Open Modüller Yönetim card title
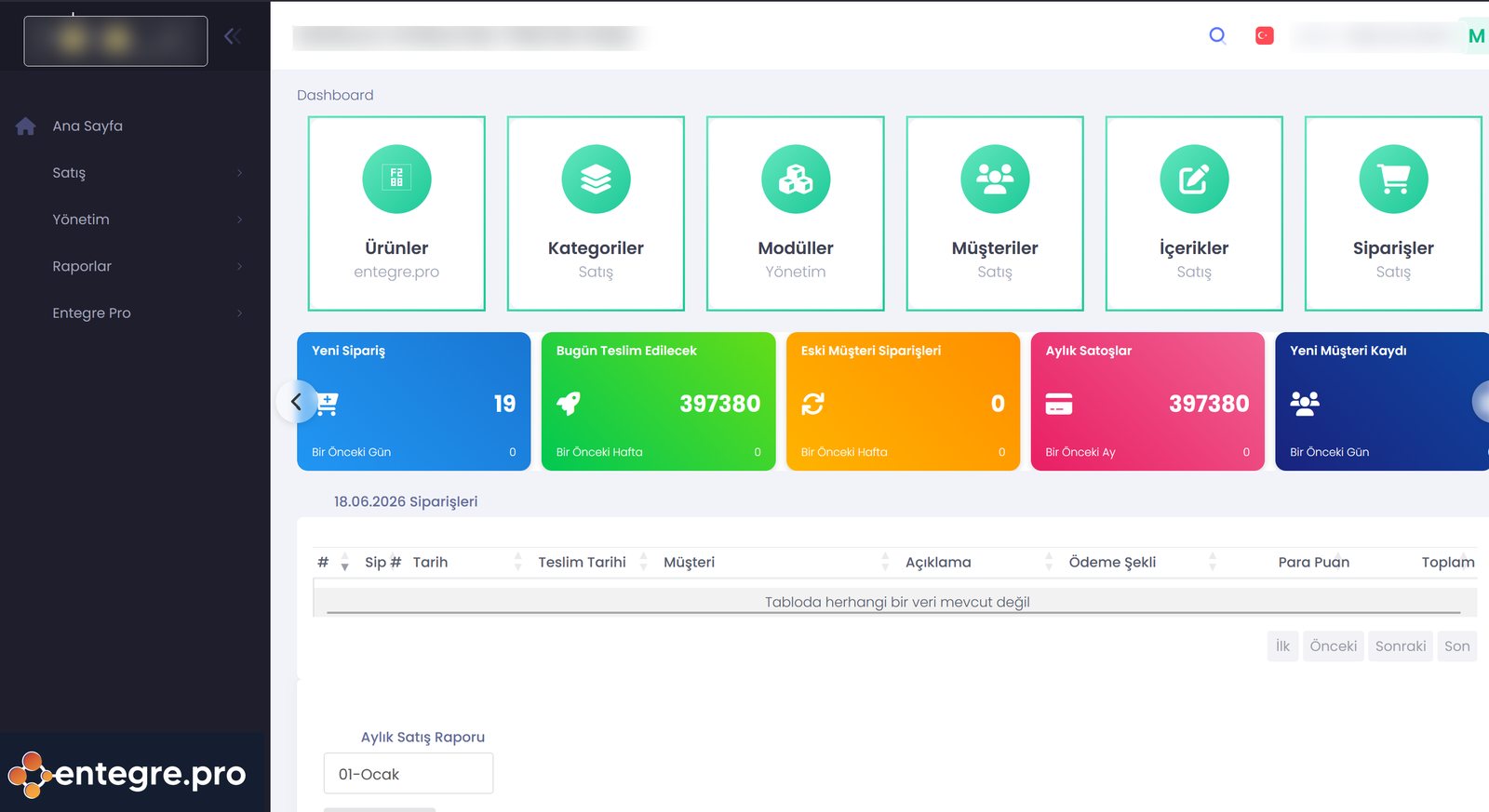This screenshot has height=812, width=1489. pyautogui.click(x=796, y=248)
